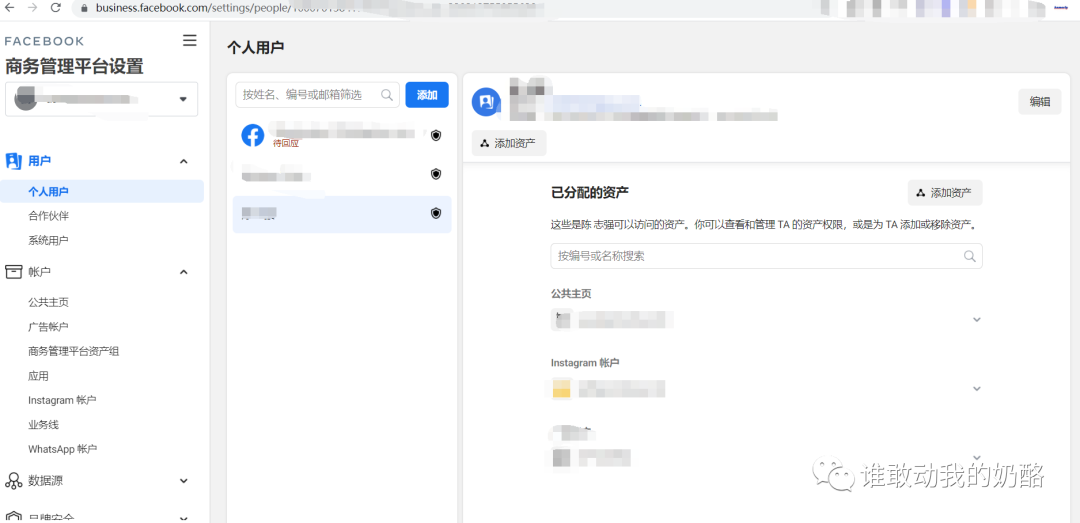This screenshot has height=523, width=1080.
Task: Click 添加资产 button beside 已分配的资产
Action: click(945, 193)
